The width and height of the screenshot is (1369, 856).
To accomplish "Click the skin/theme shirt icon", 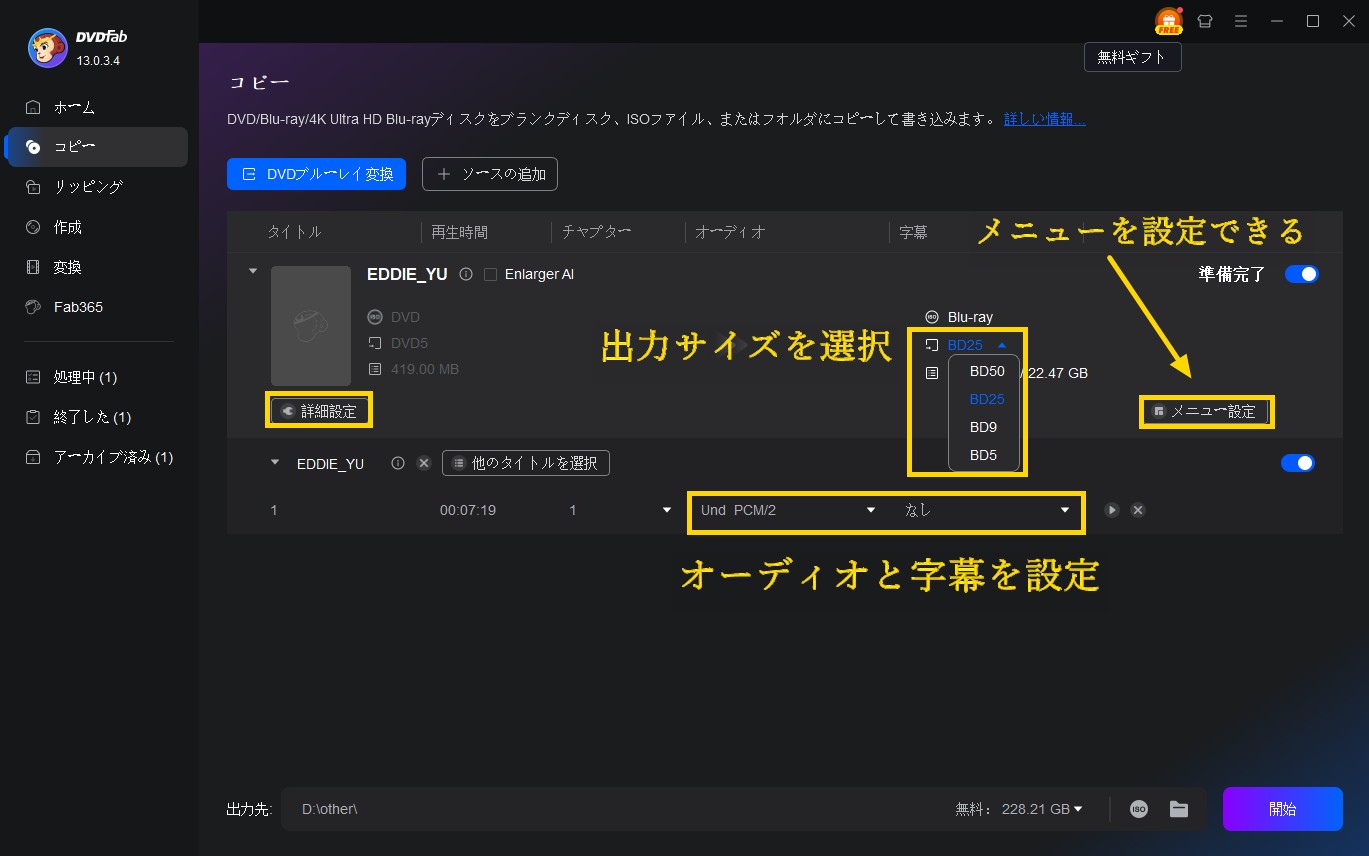I will (1205, 21).
